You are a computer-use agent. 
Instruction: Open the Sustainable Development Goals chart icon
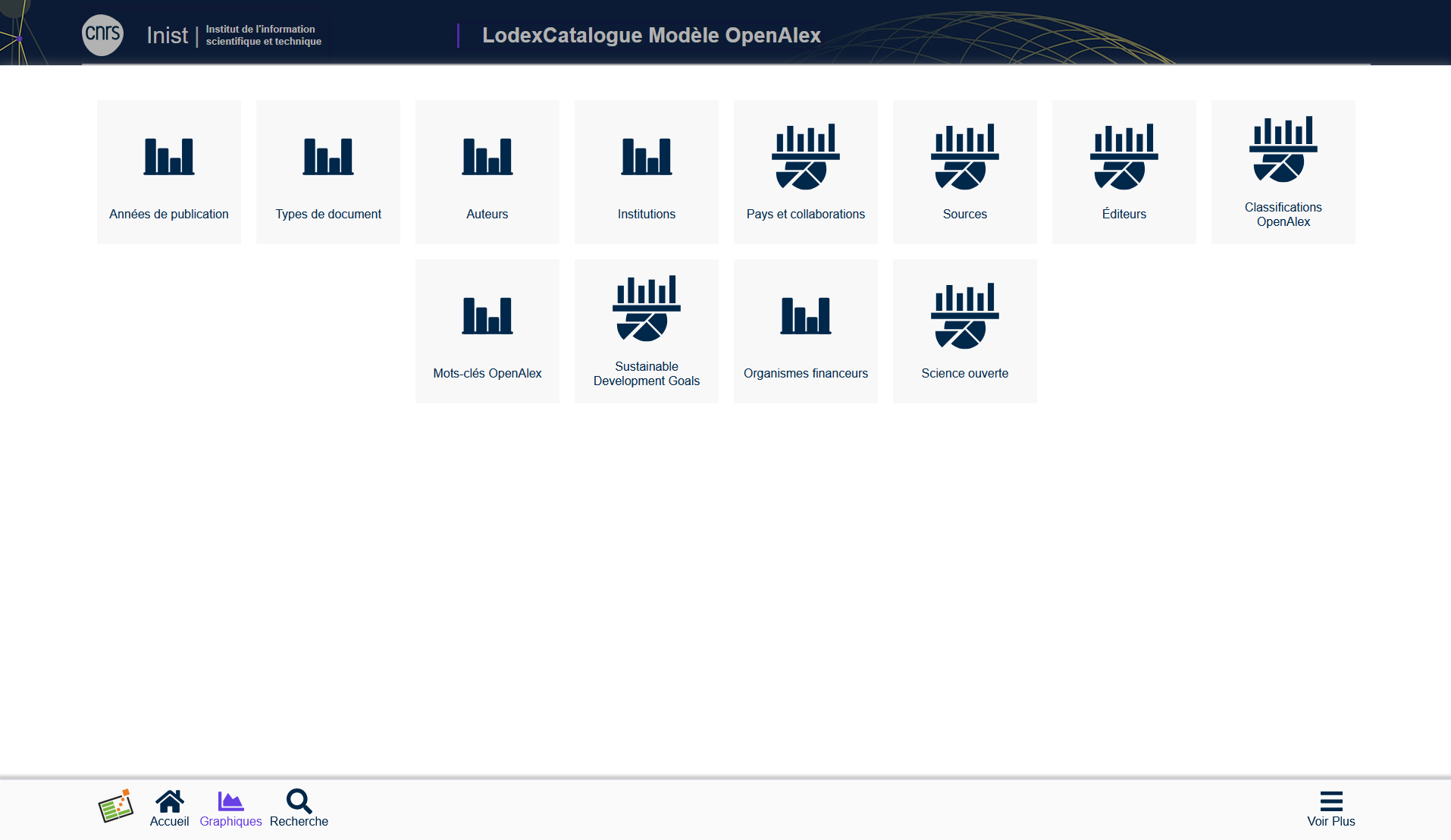[x=647, y=309]
